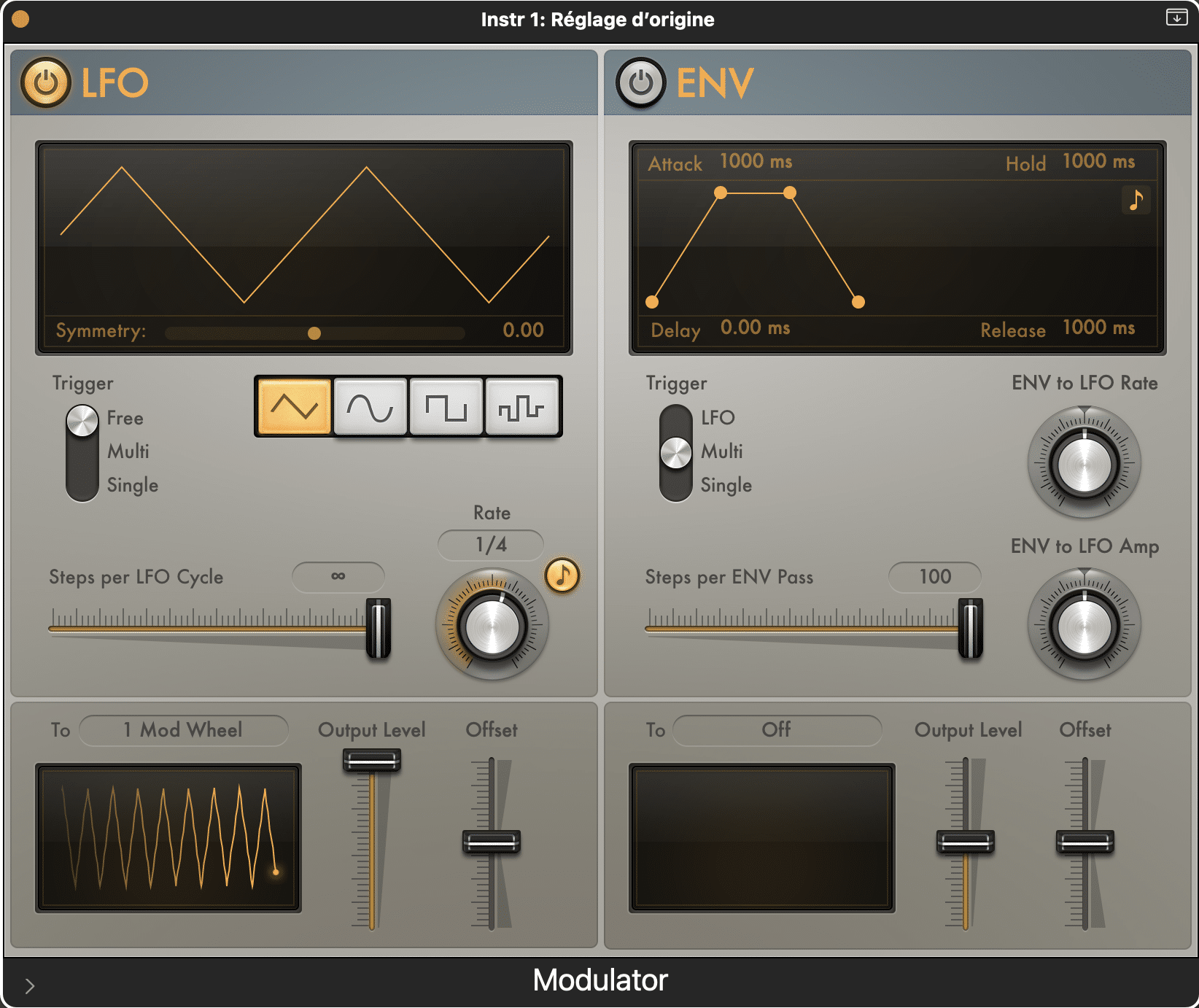Open the ENV To 'Off' target menu
This screenshot has height=1008, width=1199.
click(777, 730)
